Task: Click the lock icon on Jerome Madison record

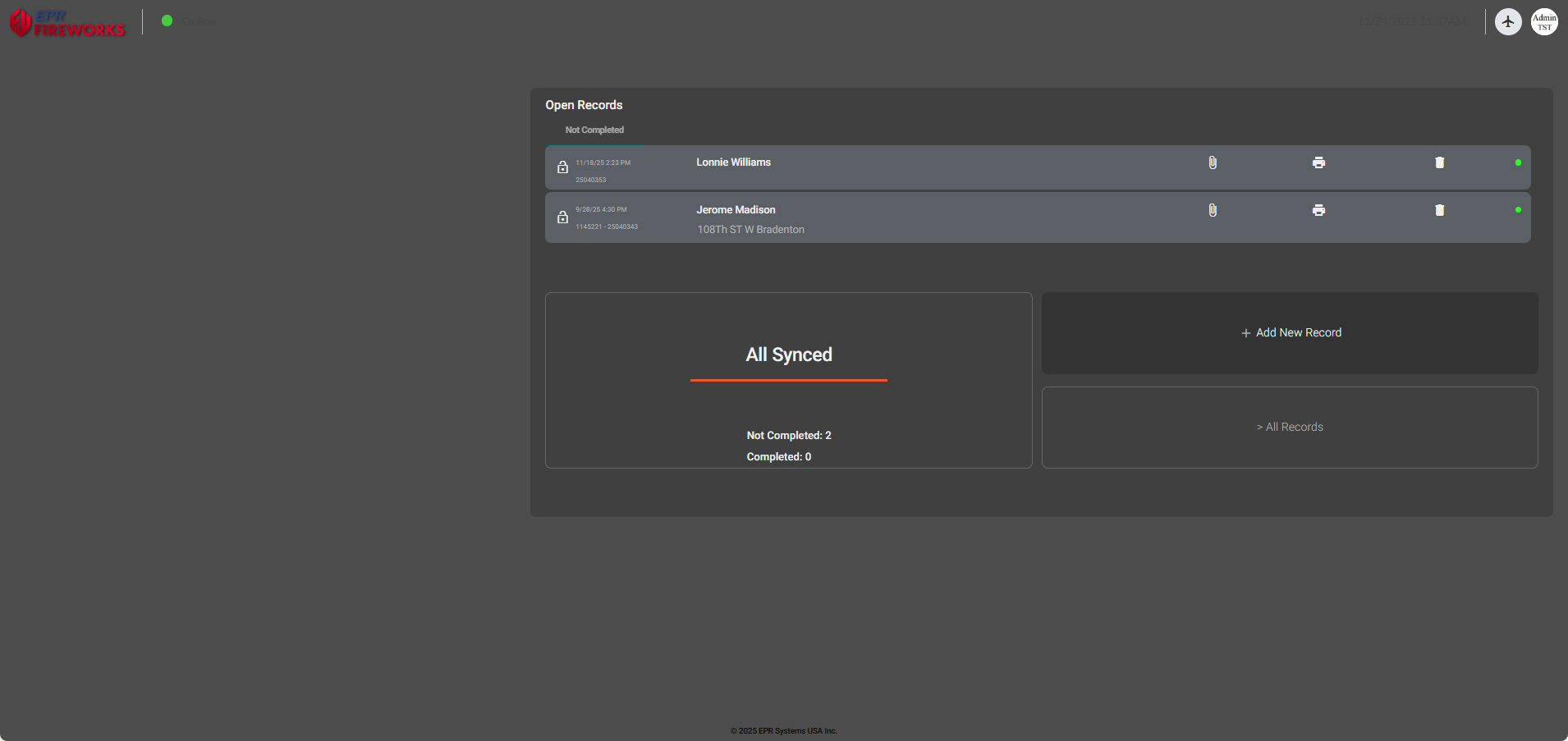Action: pos(562,217)
